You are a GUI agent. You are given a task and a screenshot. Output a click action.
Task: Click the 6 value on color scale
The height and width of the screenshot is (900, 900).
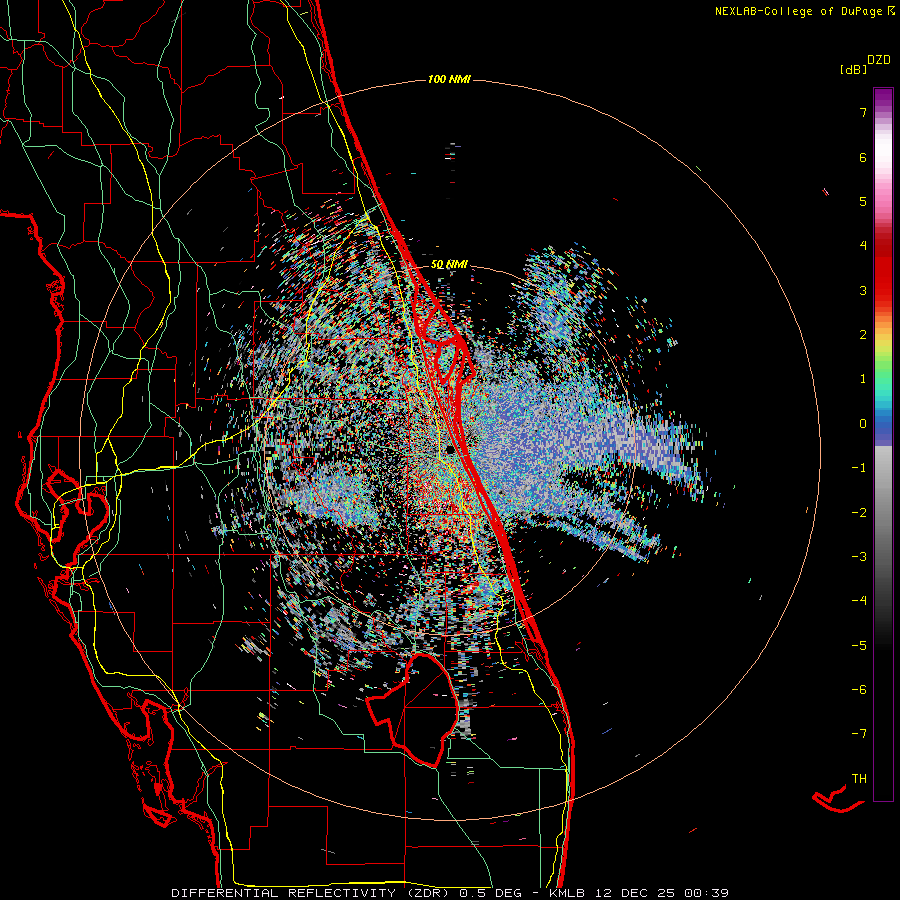coord(863,157)
